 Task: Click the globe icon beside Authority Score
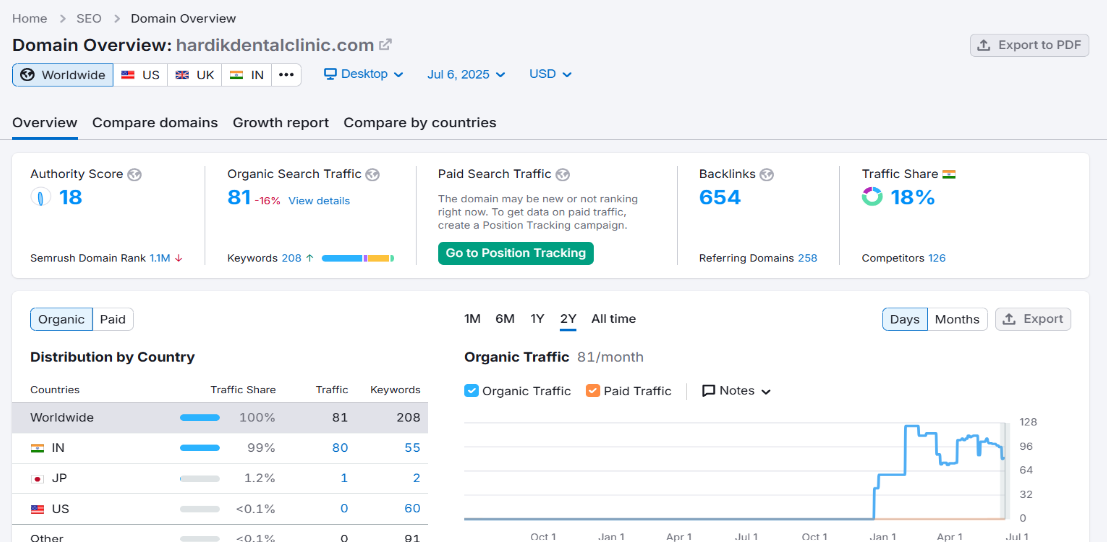click(134, 174)
